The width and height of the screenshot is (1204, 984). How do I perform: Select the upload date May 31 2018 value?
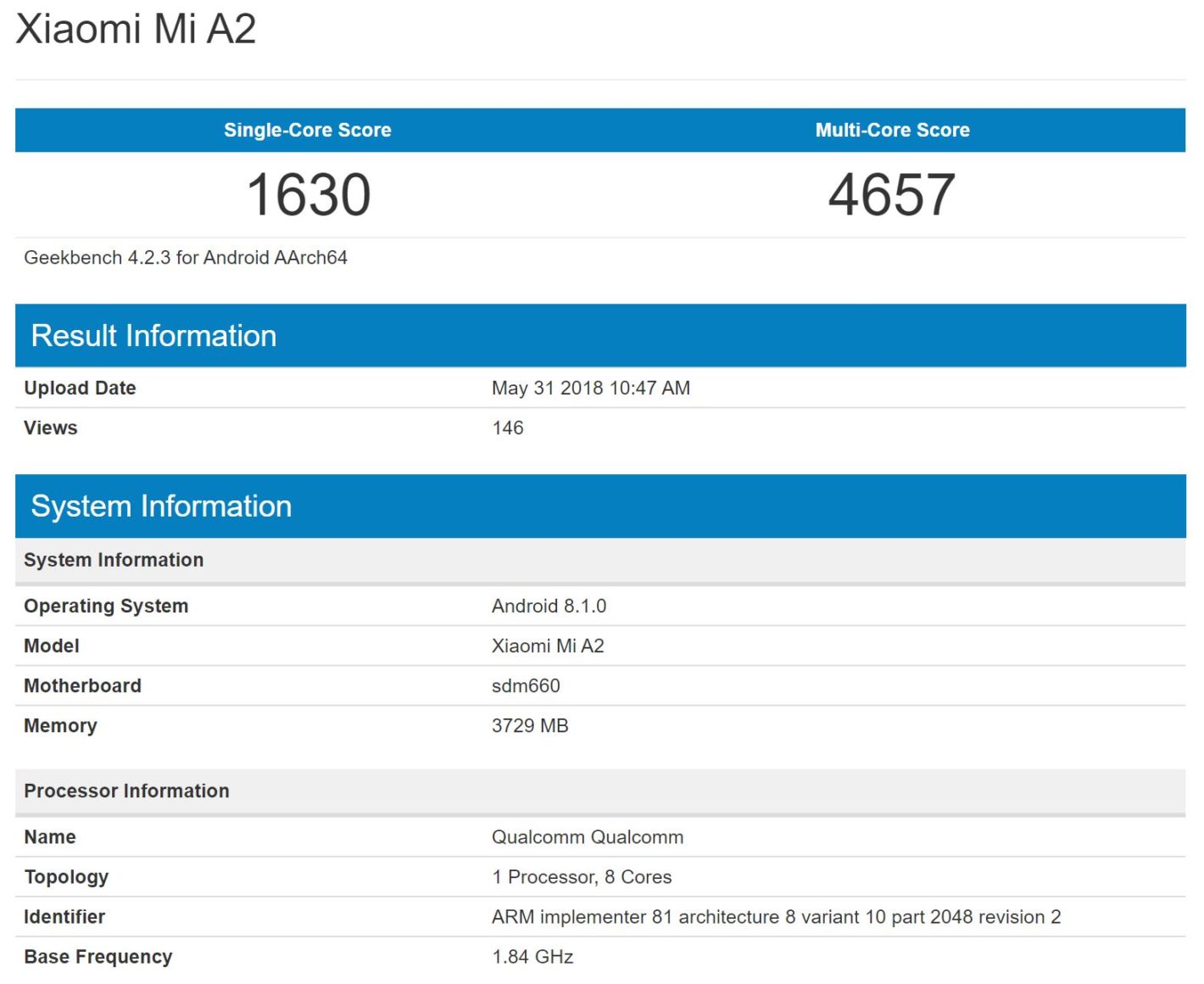coord(590,388)
